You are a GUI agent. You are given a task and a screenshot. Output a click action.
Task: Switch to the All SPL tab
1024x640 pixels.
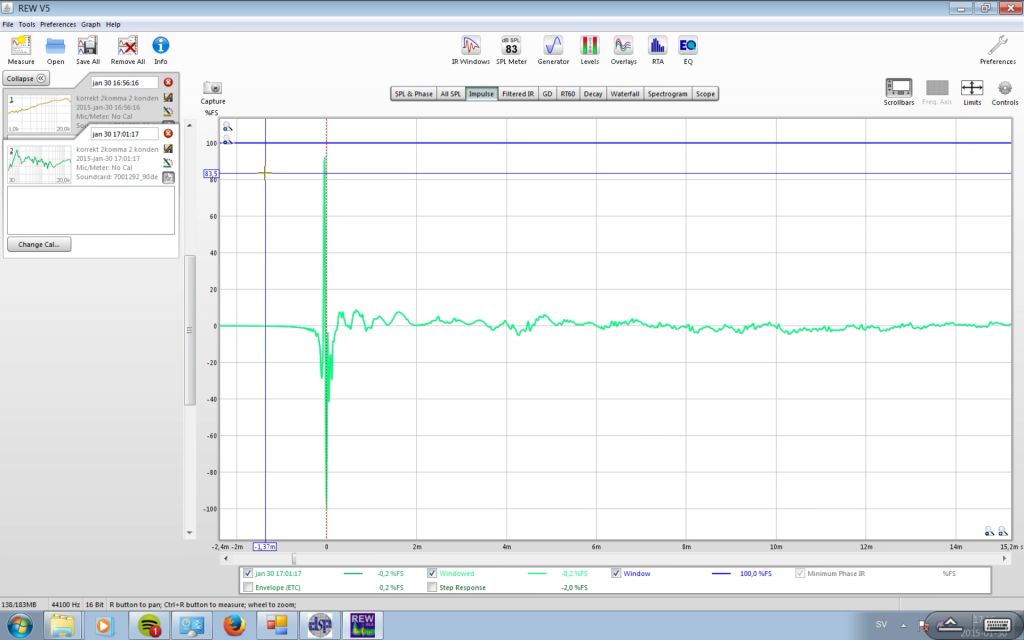point(450,94)
